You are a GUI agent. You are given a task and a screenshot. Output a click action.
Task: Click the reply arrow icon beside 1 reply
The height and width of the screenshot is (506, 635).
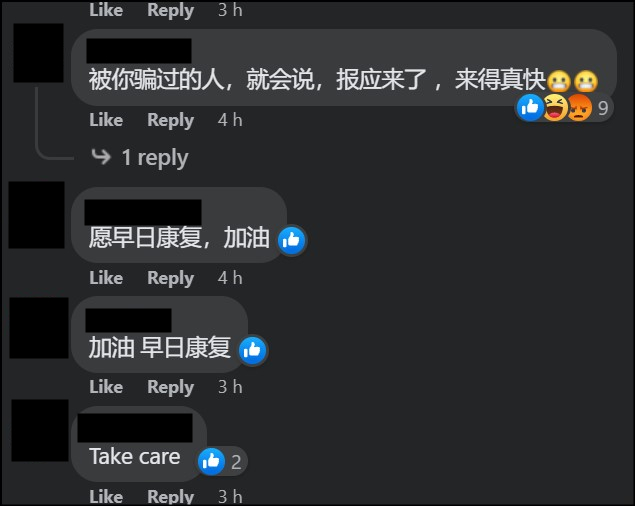pos(101,156)
